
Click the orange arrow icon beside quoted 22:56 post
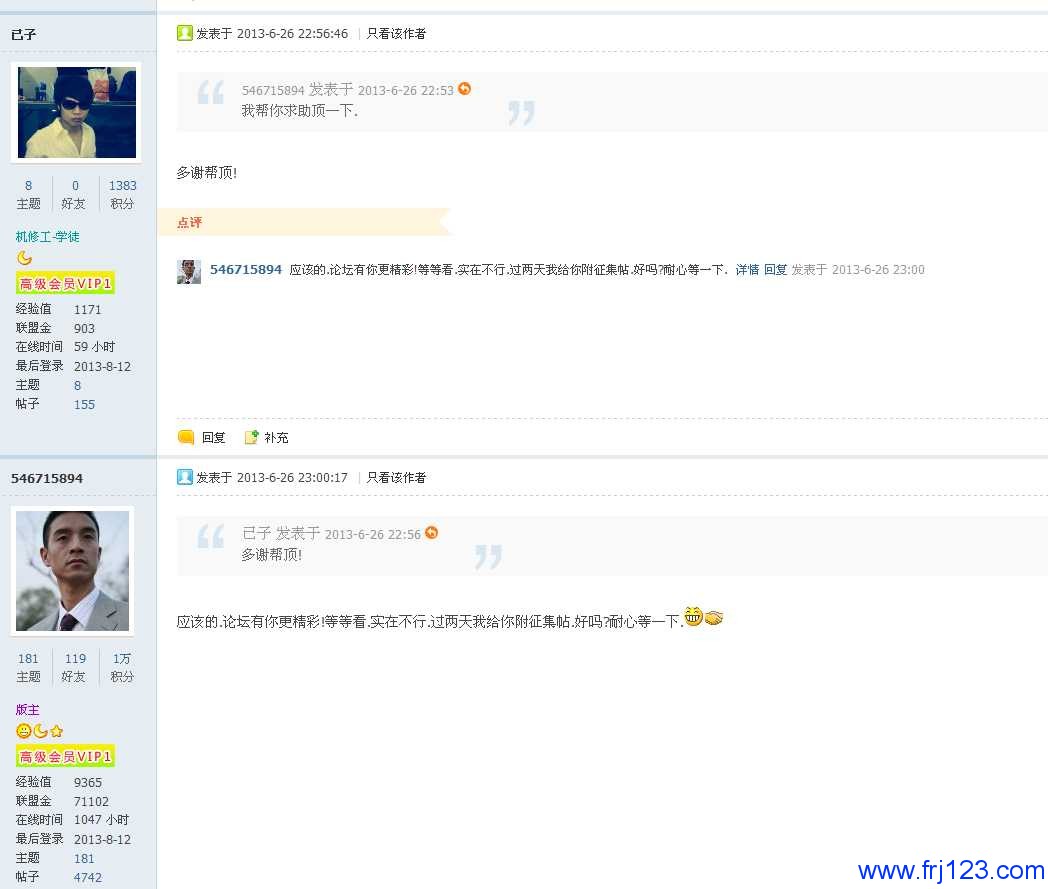432,532
